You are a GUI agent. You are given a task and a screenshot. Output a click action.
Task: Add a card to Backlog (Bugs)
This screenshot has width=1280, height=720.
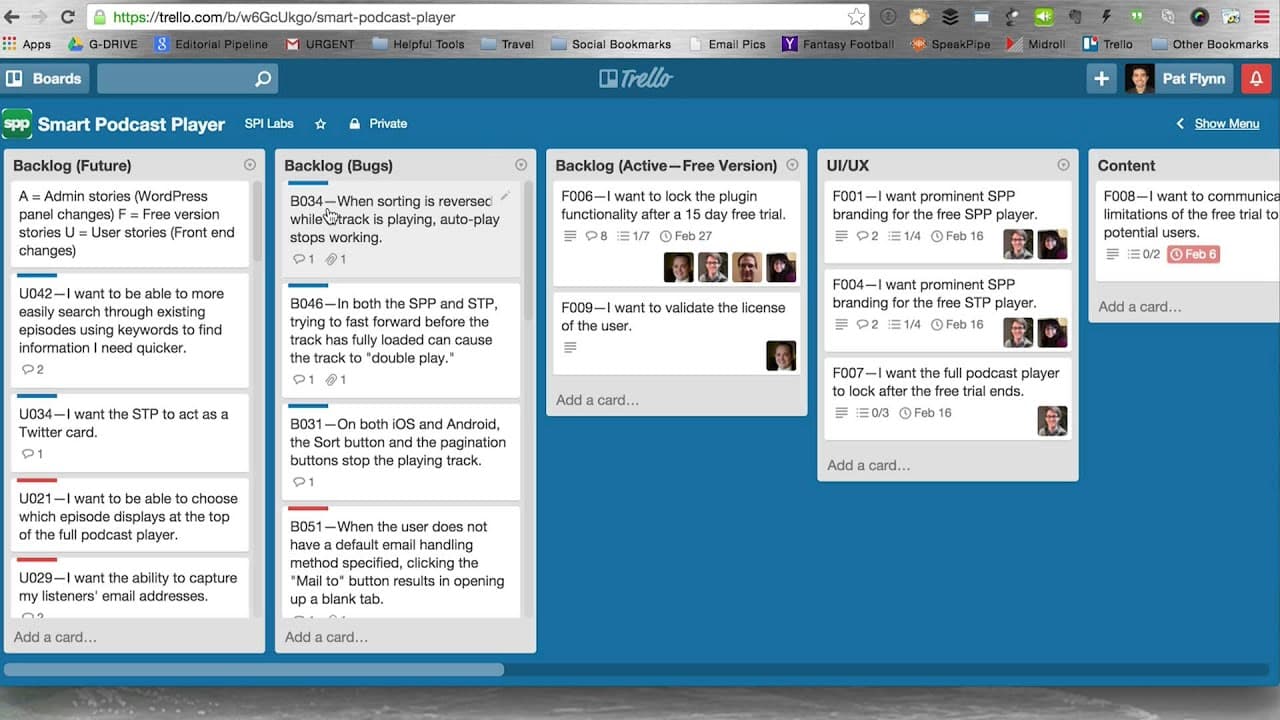coord(326,637)
